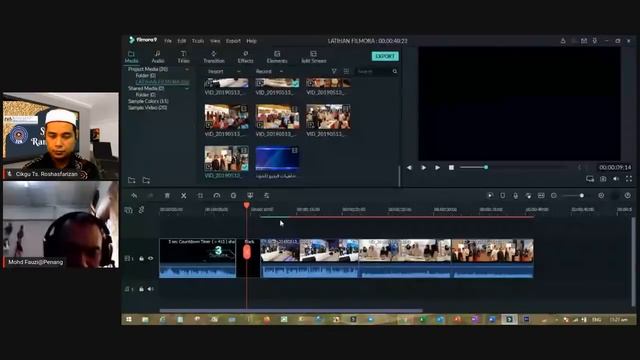640x360 pixels.
Task: Click the search magnifier icon in media library
Action: click(395, 71)
